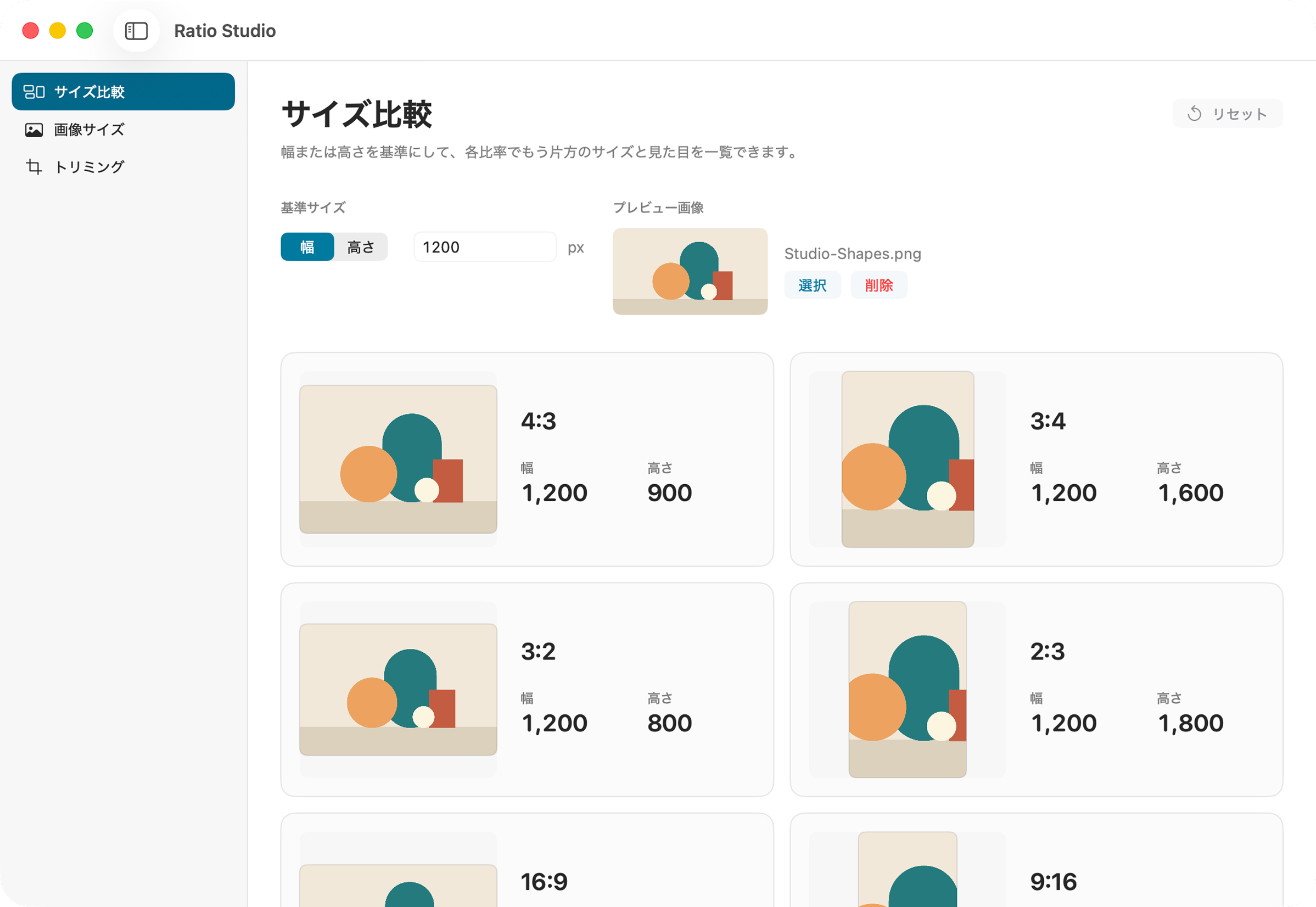Image resolution: width=1316 pixels, height=907 pixels.
Task: Click the 3:4 ratio label
Action: tap(1048, 421)
